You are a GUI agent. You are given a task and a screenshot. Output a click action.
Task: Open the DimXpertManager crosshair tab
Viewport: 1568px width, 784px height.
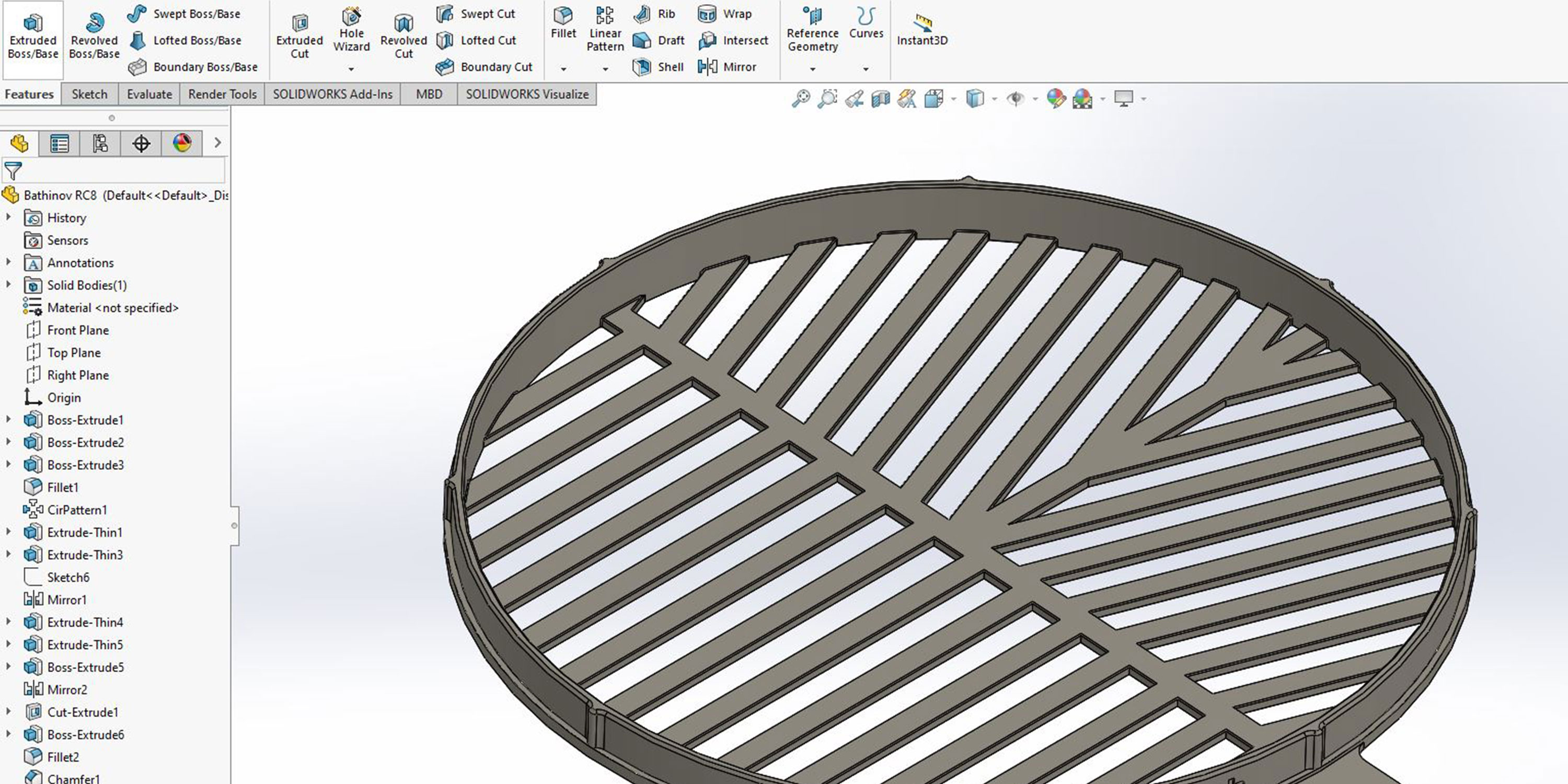click(x=141, y=144)
